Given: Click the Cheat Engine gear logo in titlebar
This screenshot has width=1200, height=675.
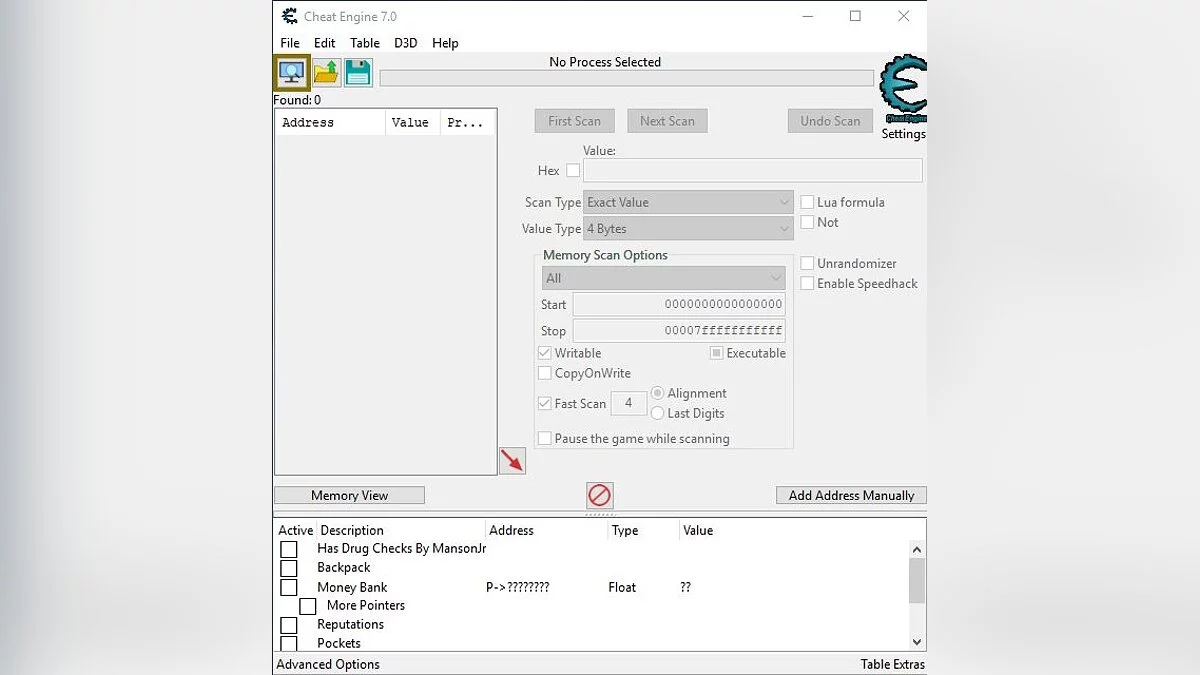Looking at the screenshot, I should coord(289,16).
